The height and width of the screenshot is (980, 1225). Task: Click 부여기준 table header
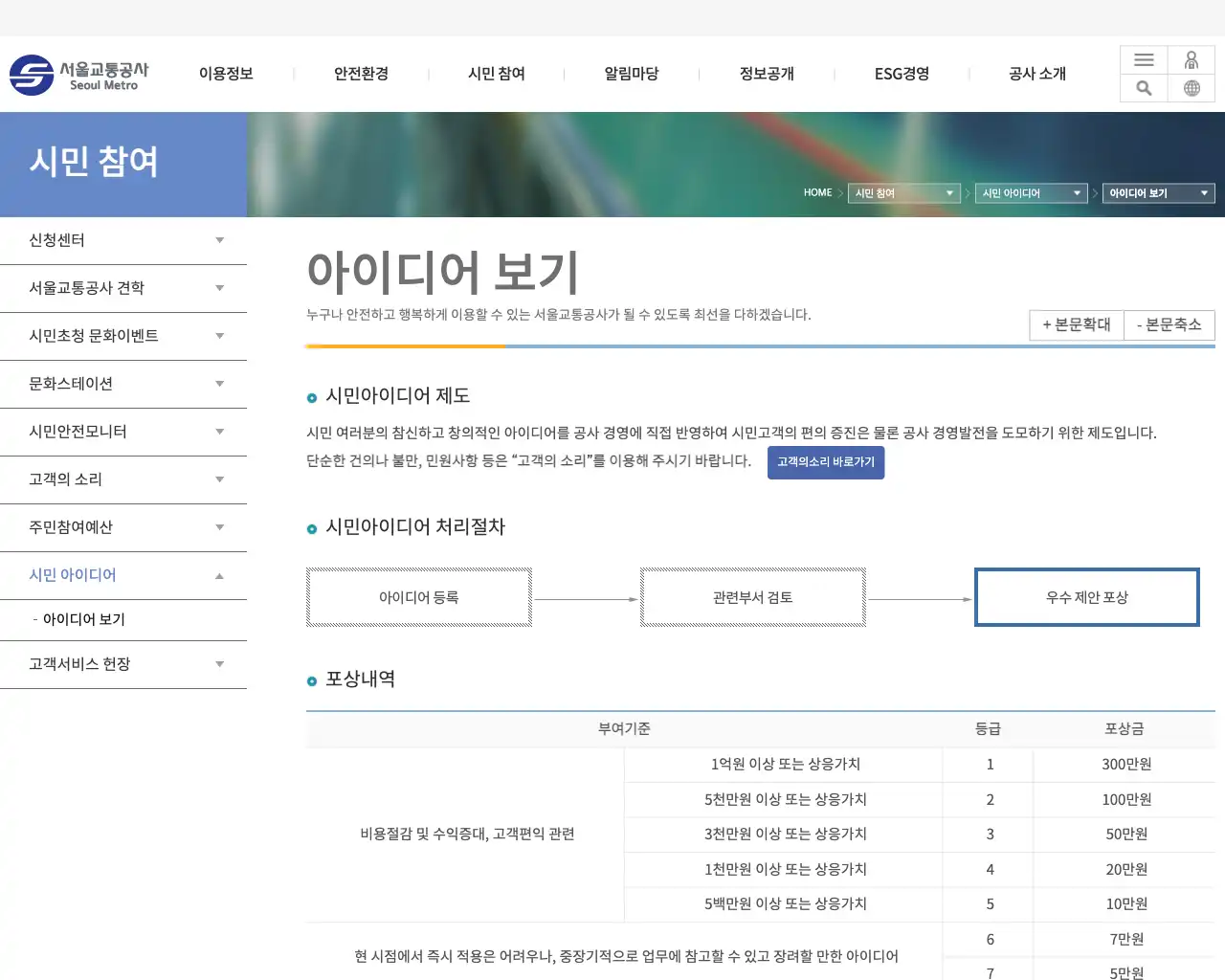click(x=624, y=729)
